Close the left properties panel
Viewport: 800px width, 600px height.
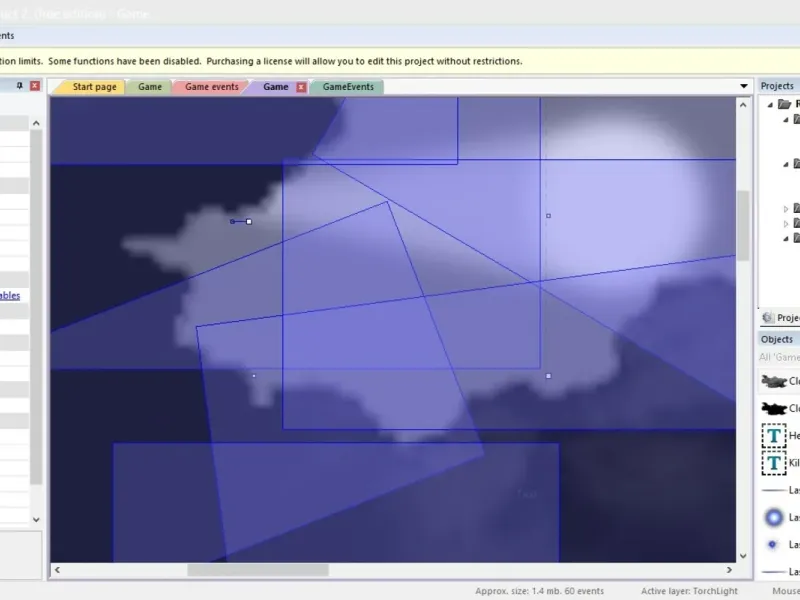[35, 86]
